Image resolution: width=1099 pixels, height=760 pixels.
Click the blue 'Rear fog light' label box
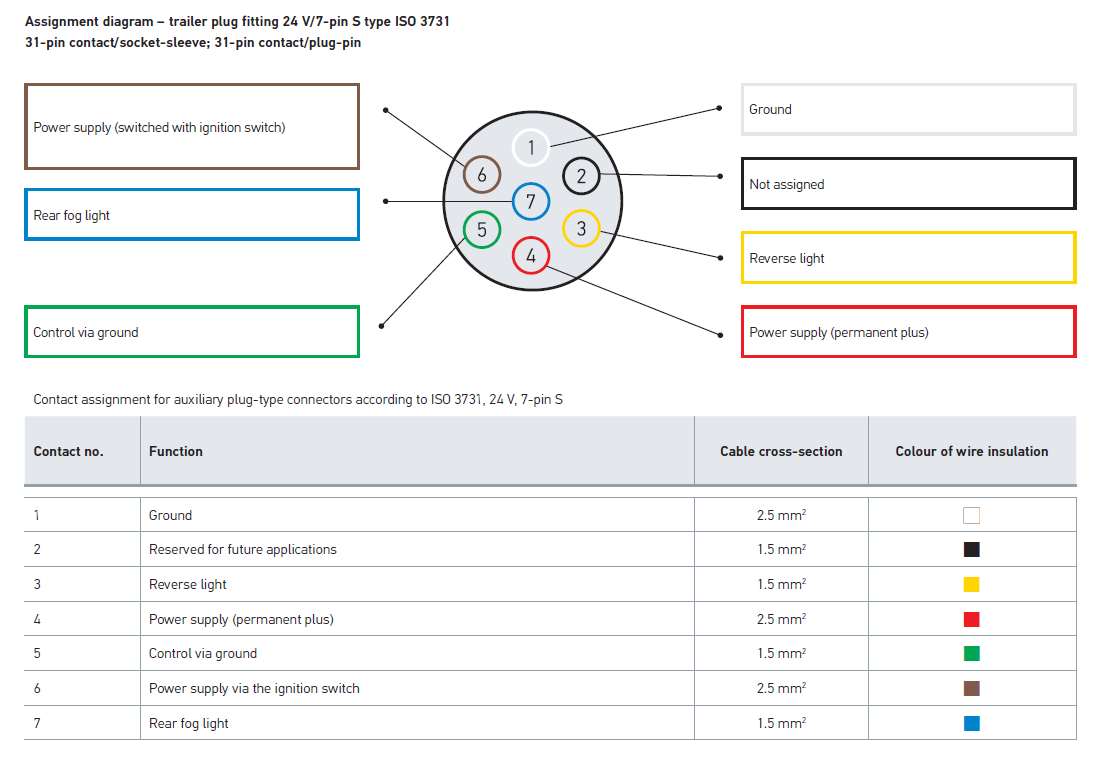(x=192, y=215)
